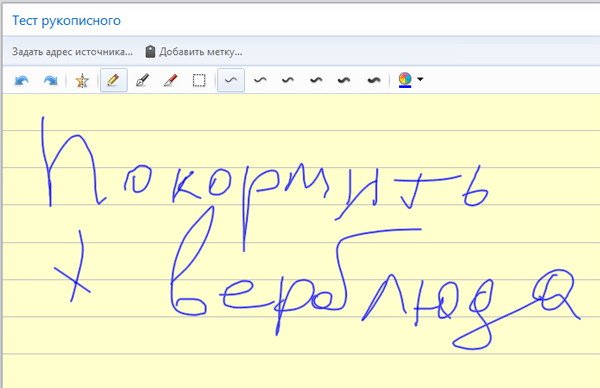Click the note title Тест рукописного
Viewport: 600px width, 388px height.
pos(66,21)
